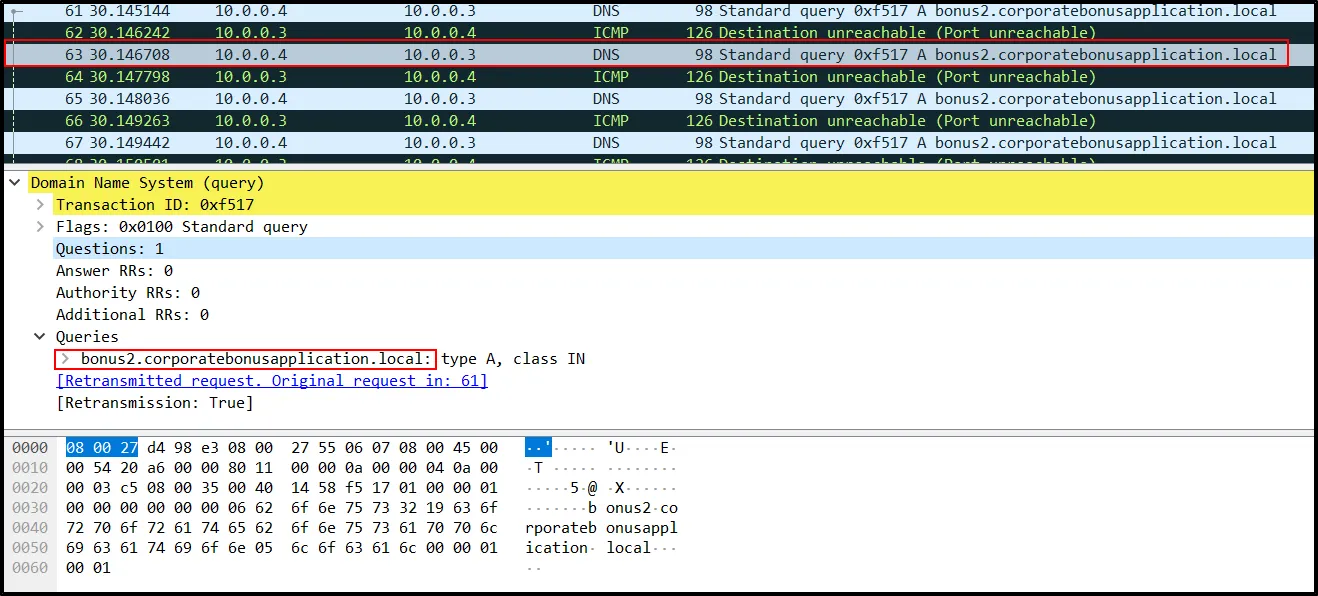This screenshot has height=596, width=1318.
Task: Expand the Transaction ID: 0xf517 field
Action: (40, 205)
